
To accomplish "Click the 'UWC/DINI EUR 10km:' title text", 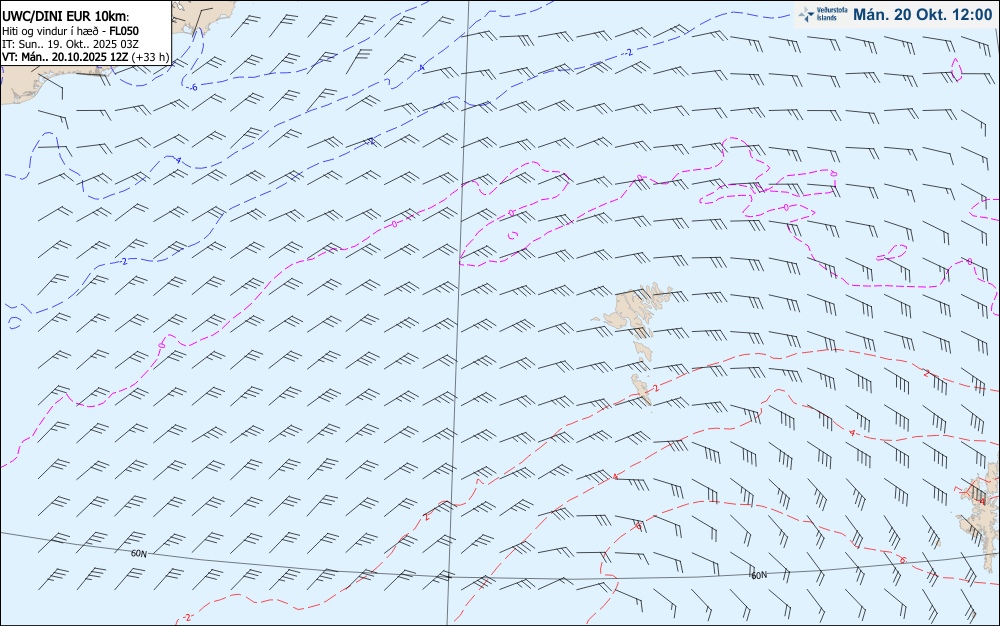I will 66,17.
